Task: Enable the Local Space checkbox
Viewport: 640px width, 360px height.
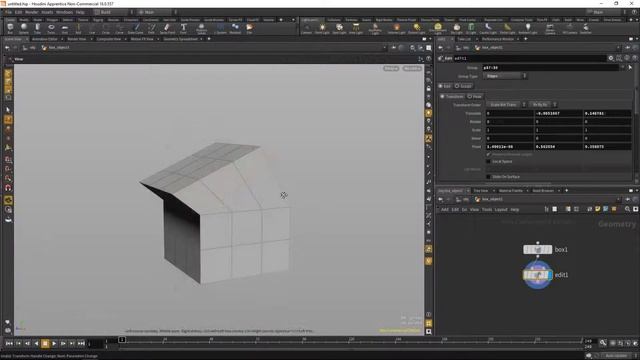Action: coord(488,162)
